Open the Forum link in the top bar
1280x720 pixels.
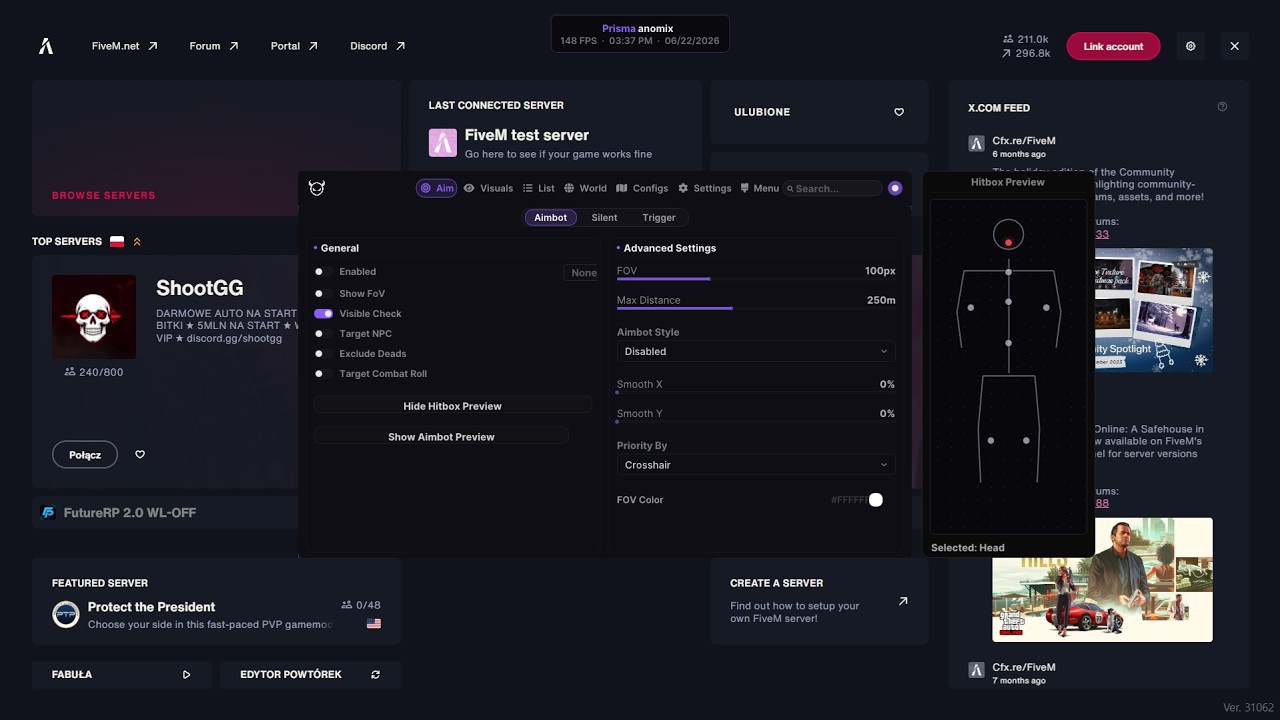point(214,46)
